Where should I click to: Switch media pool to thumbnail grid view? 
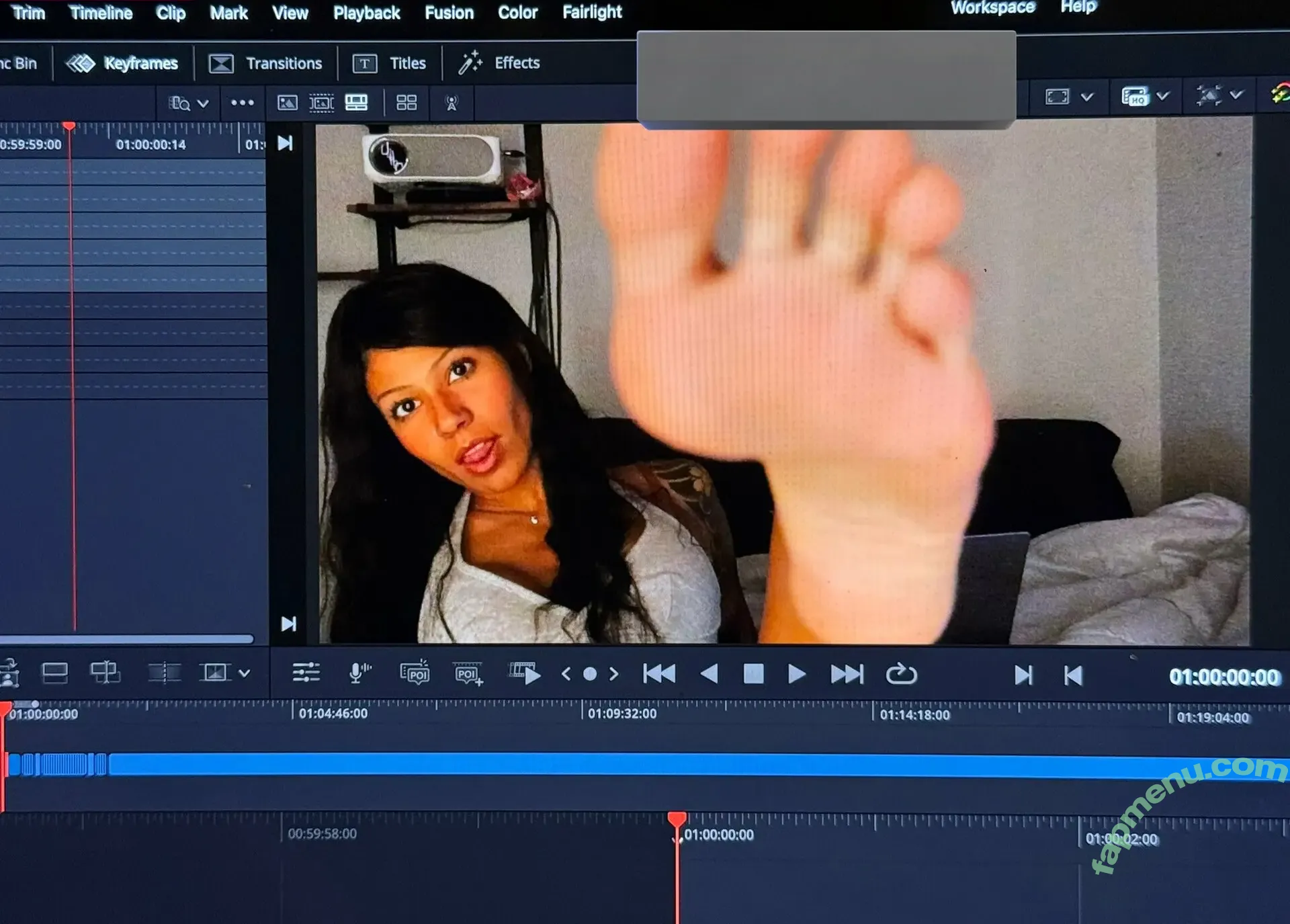click(406, 103)
